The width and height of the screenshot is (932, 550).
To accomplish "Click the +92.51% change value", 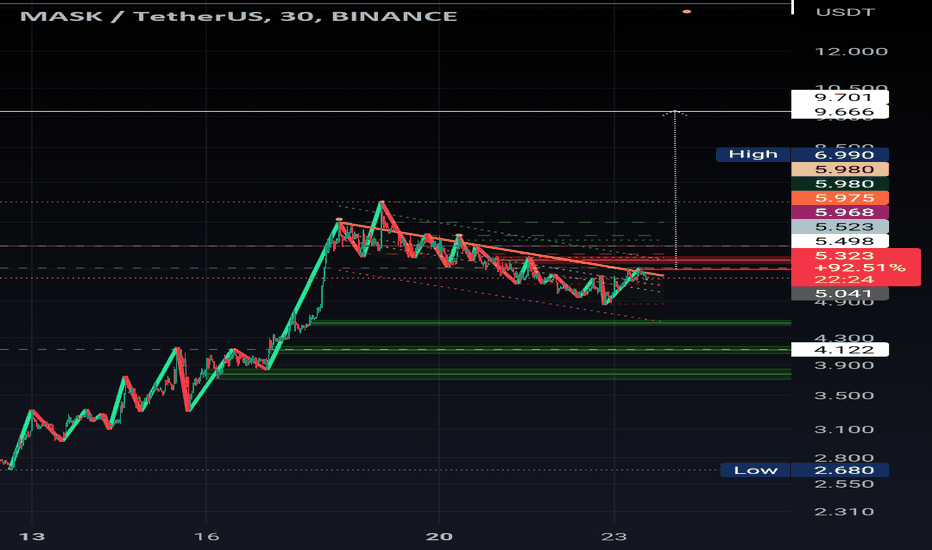I will [x=860, y=268].
